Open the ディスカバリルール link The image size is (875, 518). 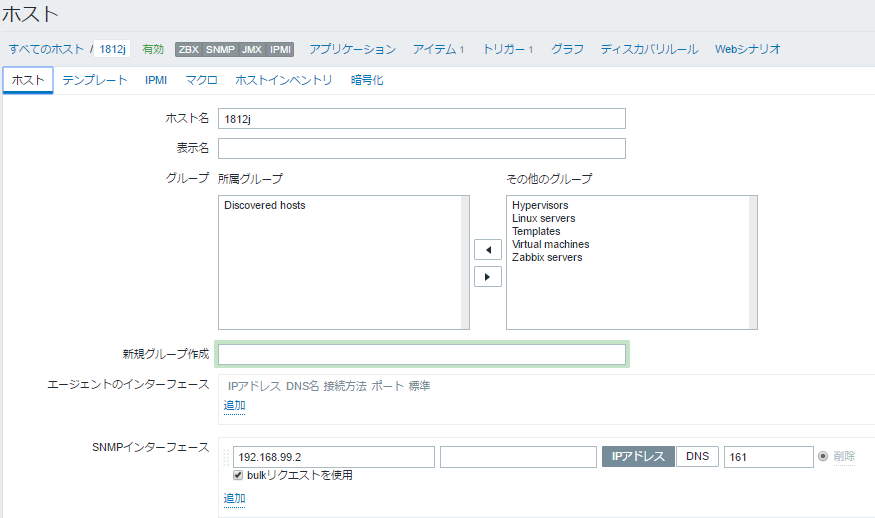click(649, 49)
